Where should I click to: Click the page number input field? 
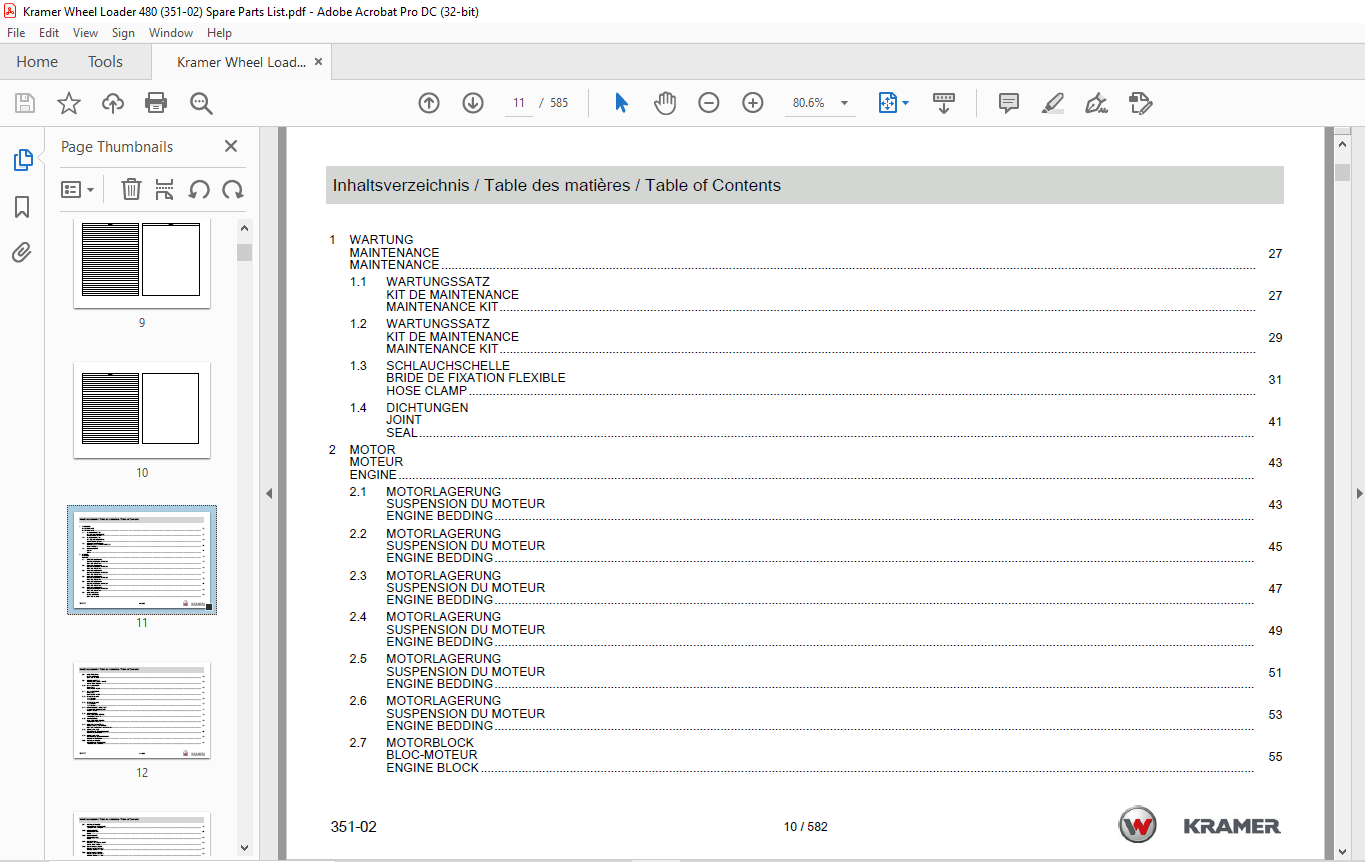(x=519, y=103)
